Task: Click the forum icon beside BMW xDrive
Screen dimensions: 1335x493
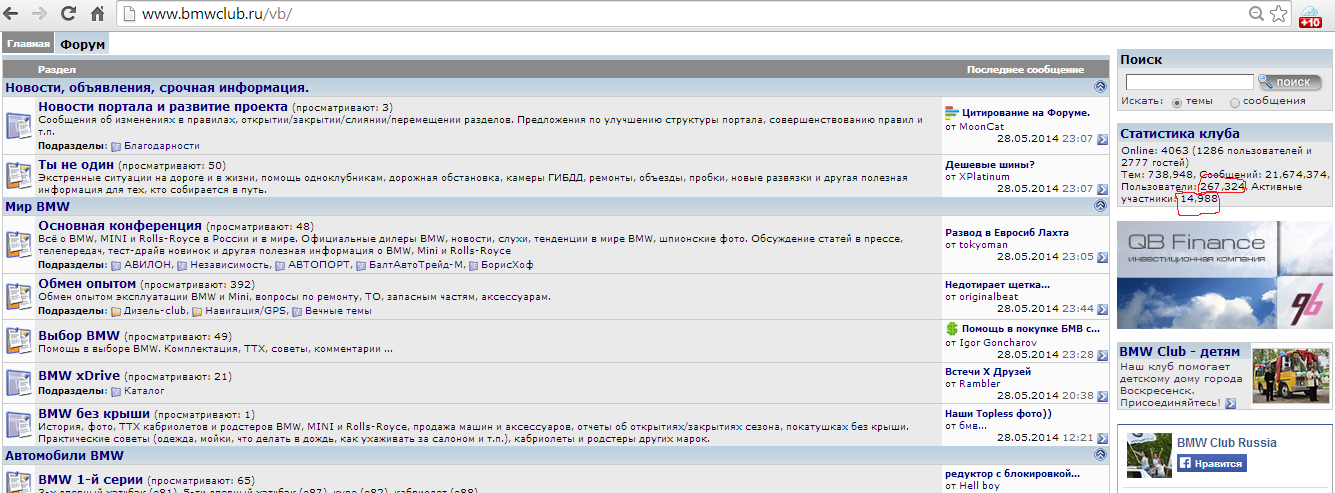Action: click(19, 382)
